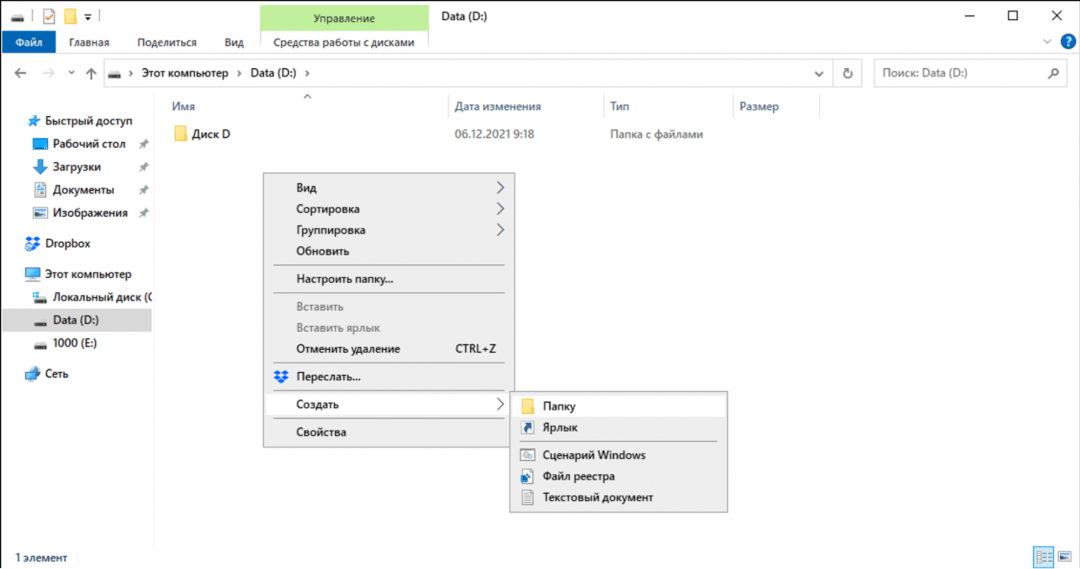Click the Диск D folder icon

tap(181, 134)
